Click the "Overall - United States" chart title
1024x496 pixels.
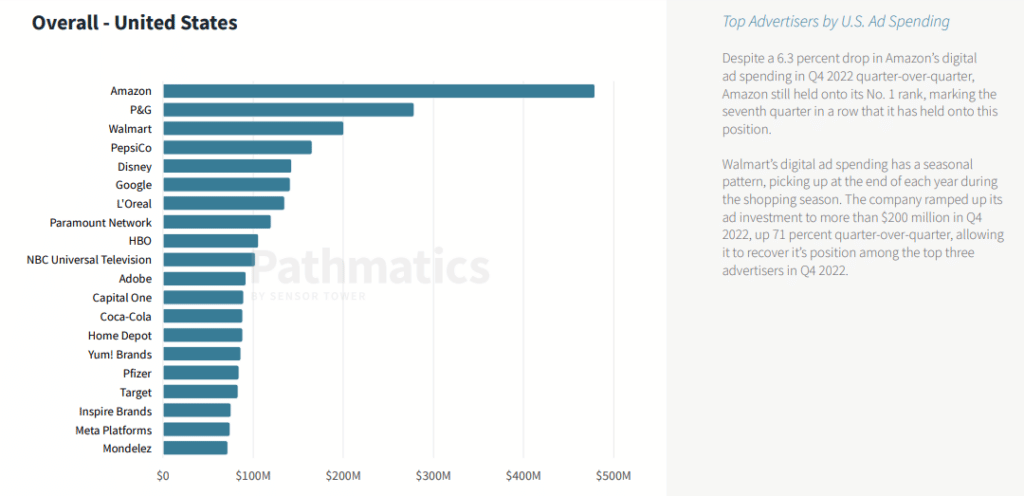pyautogui.click(x=134, y=22)
